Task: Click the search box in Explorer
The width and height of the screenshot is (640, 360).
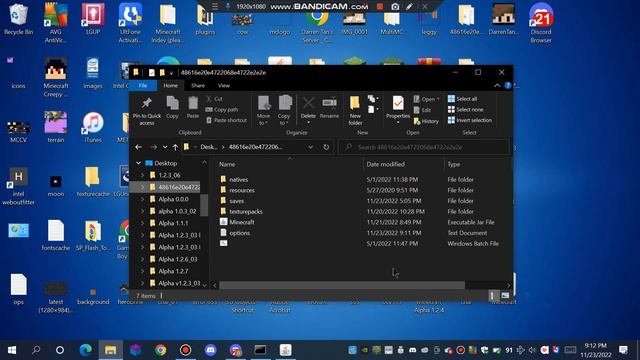Action: click(424, 147)
